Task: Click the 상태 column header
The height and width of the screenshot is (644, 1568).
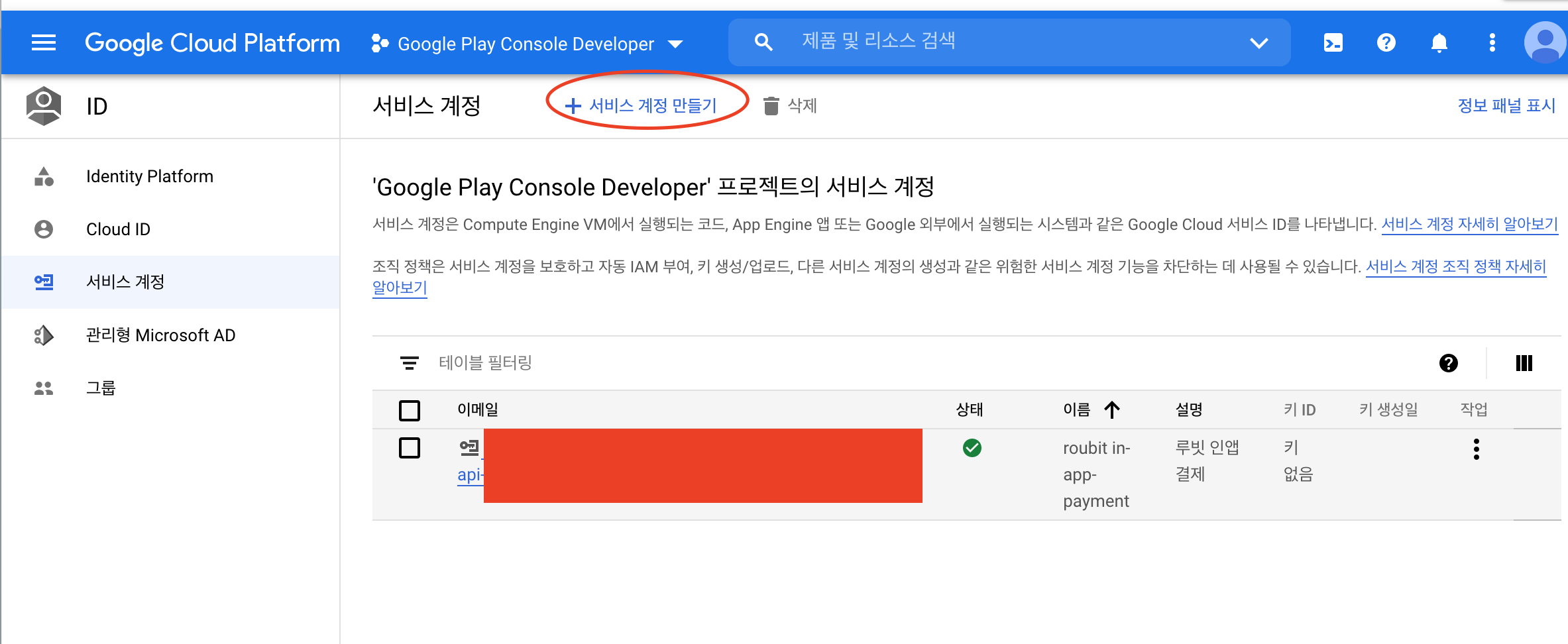Action: coord(969,409)
